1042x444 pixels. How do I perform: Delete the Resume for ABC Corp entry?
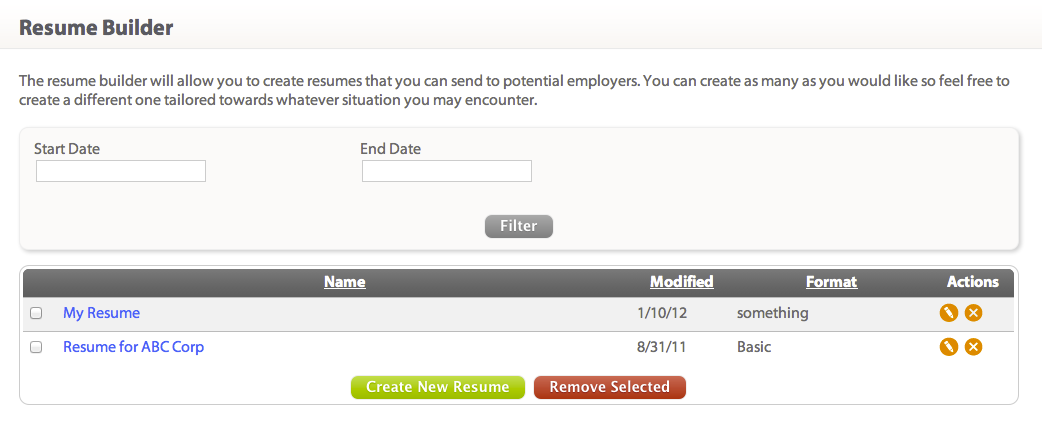[973, 347]
